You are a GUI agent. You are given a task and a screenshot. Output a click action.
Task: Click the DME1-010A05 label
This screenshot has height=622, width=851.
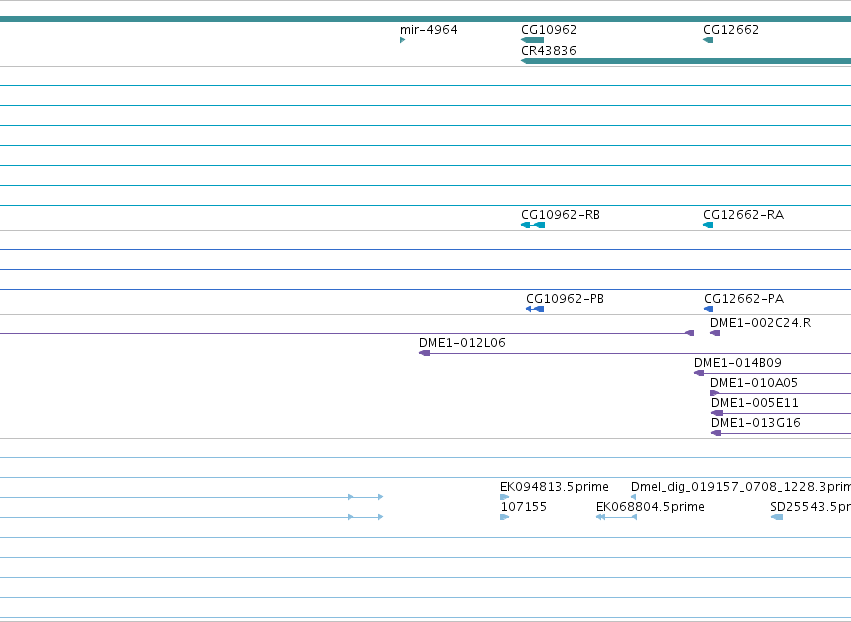pyautogui.click(x=753, y=383)
